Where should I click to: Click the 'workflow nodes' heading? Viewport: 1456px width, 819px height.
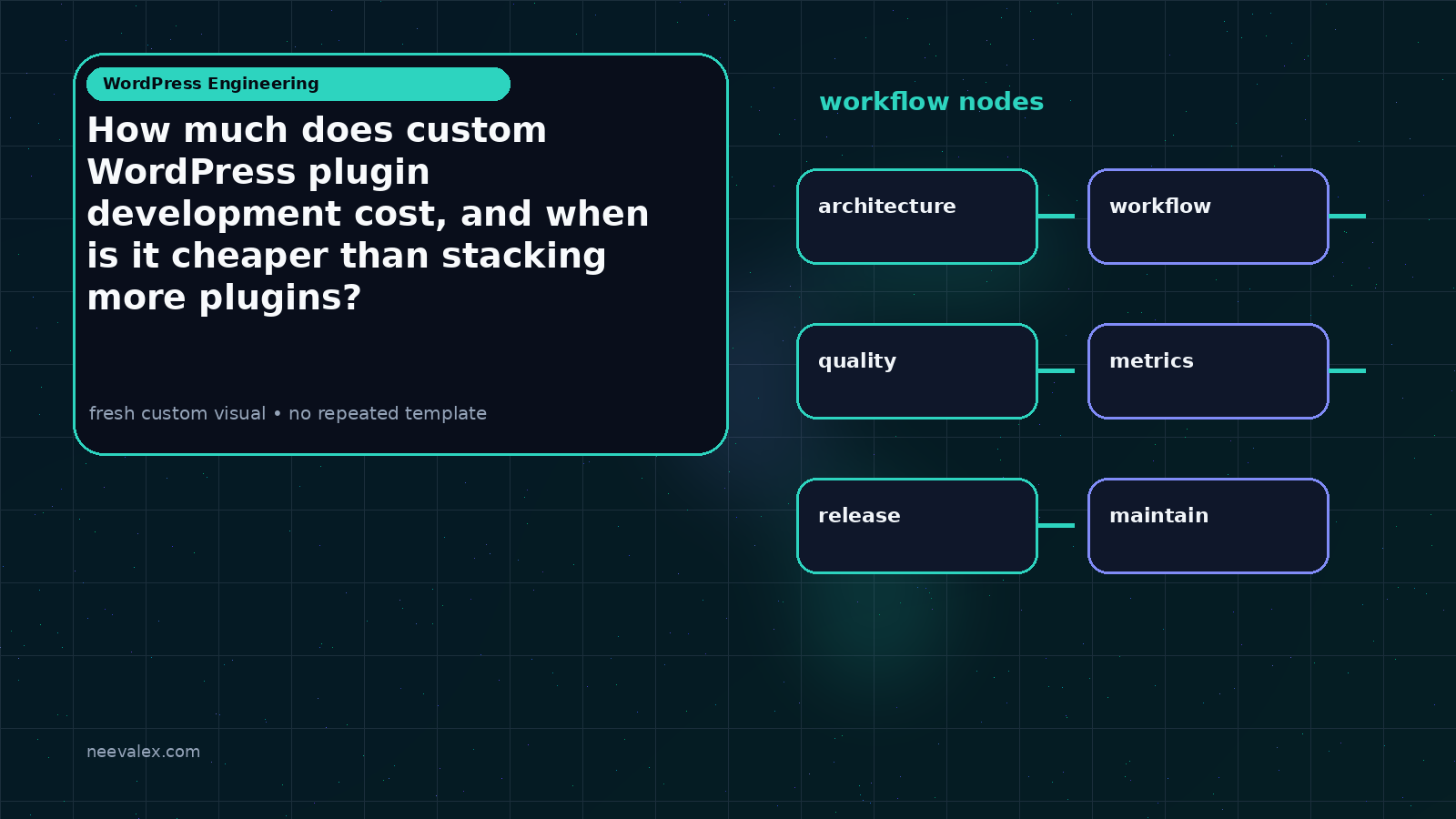coord(931,102)
